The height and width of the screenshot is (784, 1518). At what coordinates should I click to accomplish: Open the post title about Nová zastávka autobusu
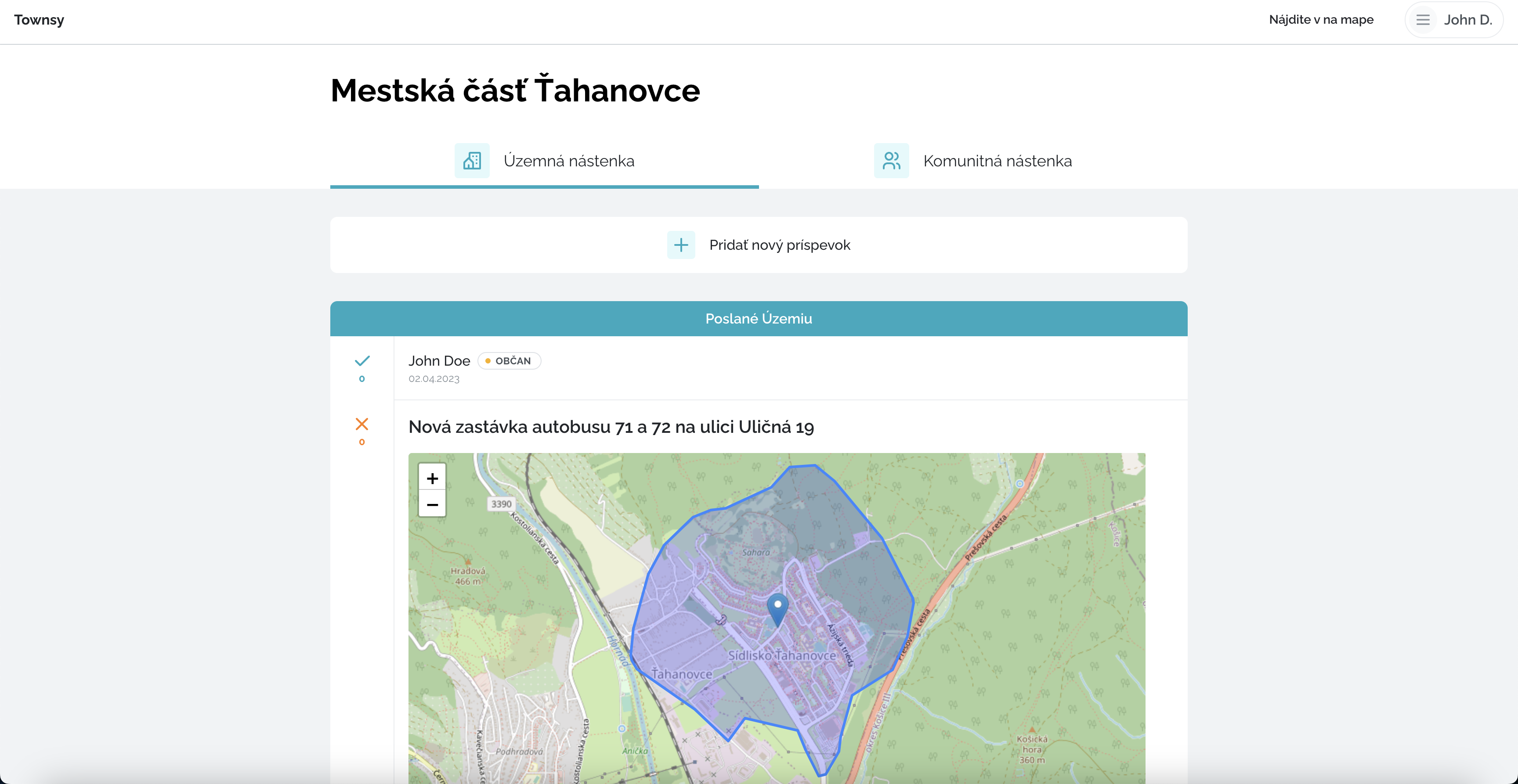coord(611,426)
